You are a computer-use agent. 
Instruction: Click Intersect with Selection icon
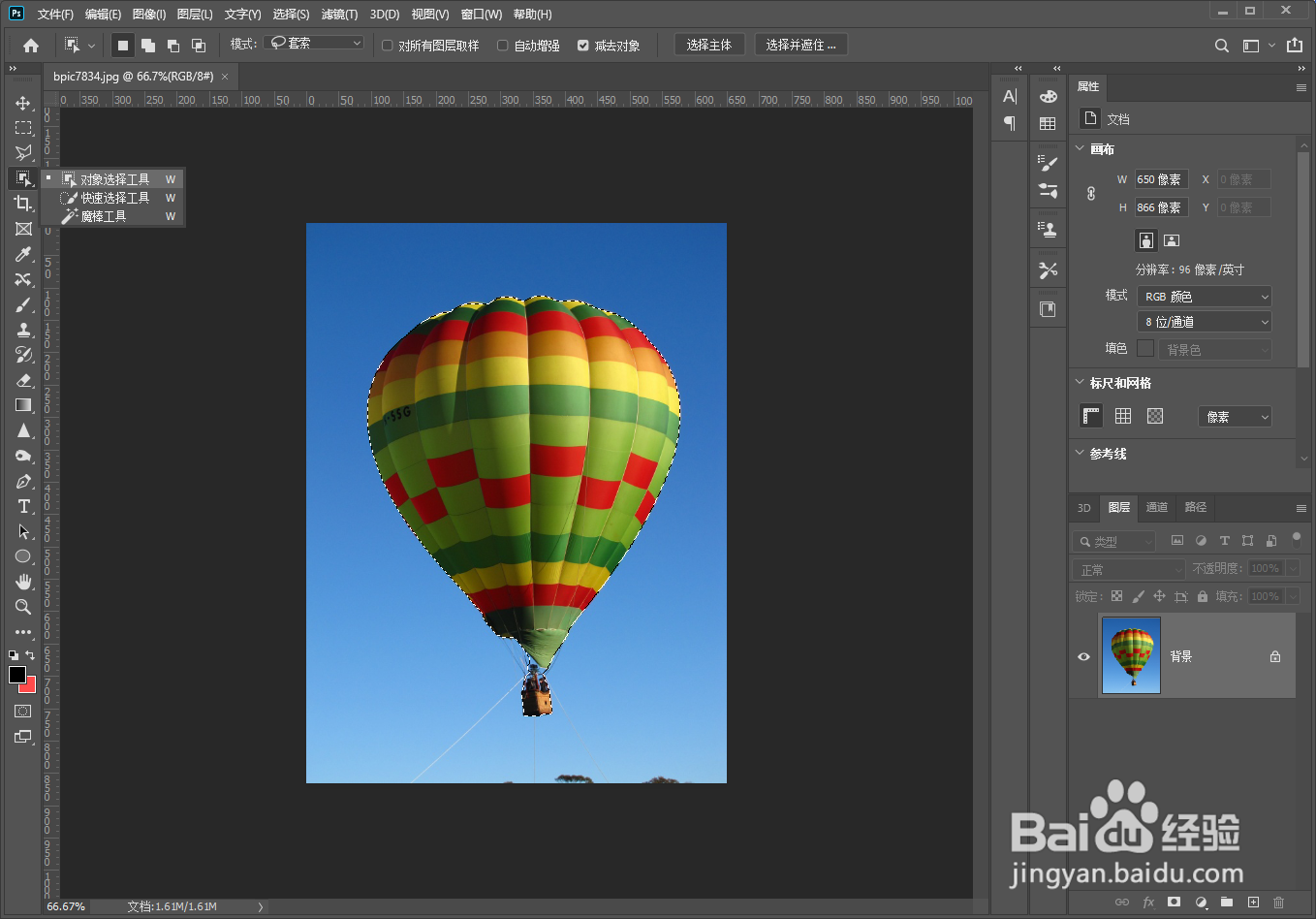(199, 45)
